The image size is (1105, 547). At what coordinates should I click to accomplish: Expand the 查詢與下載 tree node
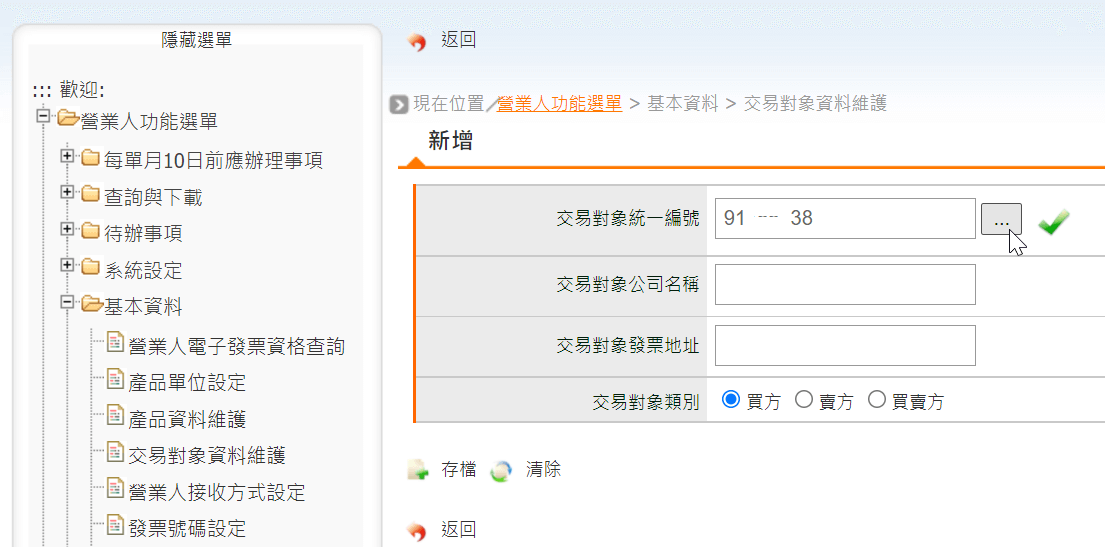(x=67, y=192)
